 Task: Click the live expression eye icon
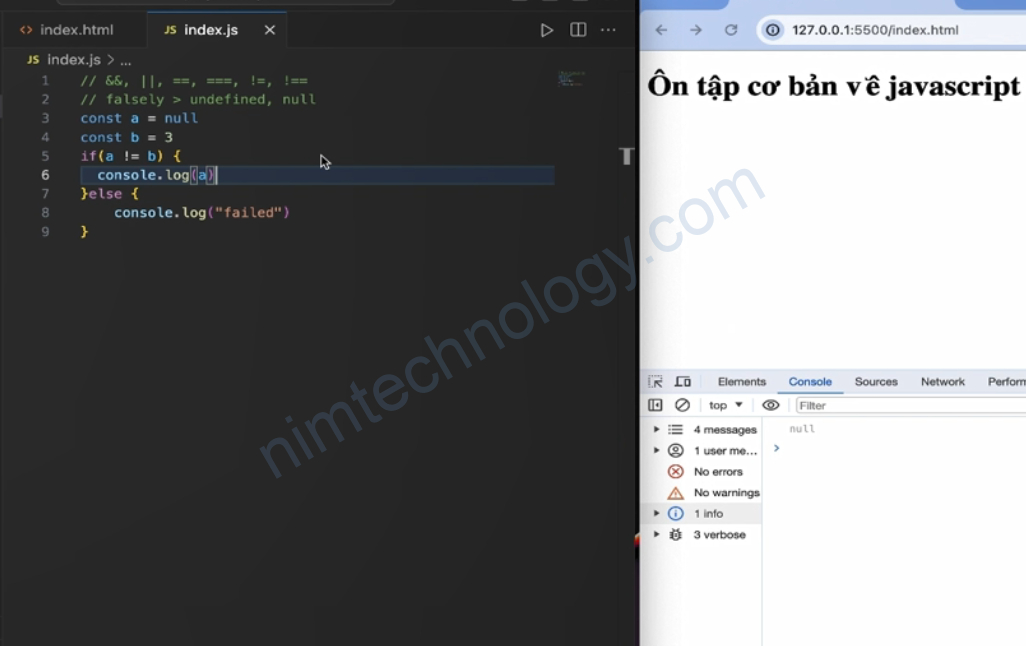770,405
